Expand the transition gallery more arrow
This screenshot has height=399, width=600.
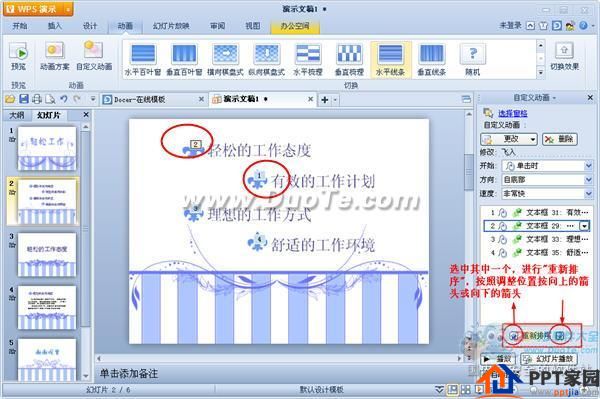(540, 72)
